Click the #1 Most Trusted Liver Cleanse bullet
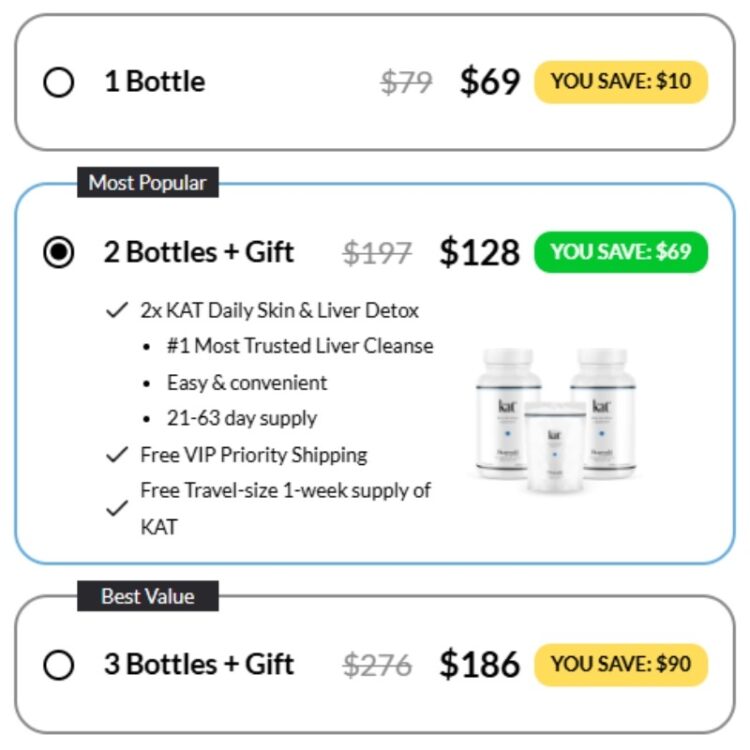 pyautogui.click(x=300, y=346)
